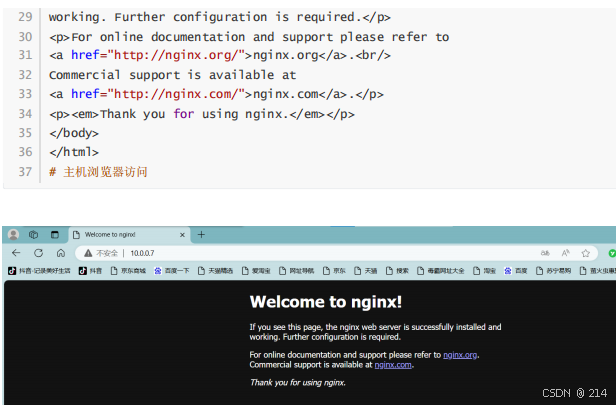Image resolution: width=616 pixels, height=405 pixels.
Task: Reload the page with the refresh icon
Action: coord(38,253)
